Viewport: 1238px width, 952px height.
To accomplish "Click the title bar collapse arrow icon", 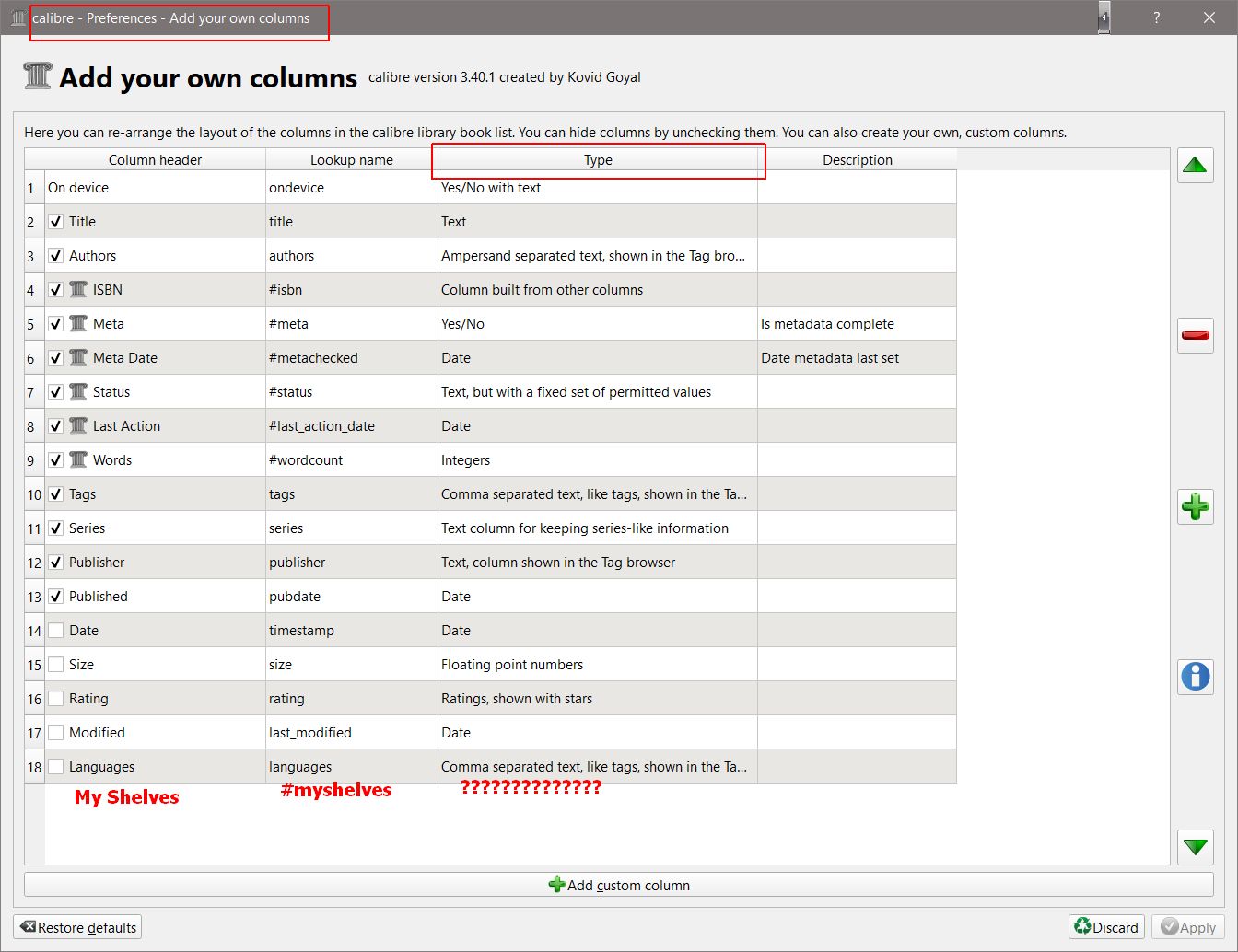I will point(1104,17).
